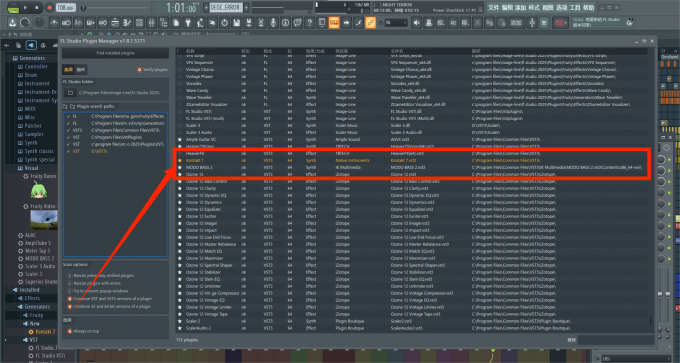The width and height of the screenshot is (680, 363).
Task: Click the download arrow icon in toolbar
Action: click(x=13, y=23)
